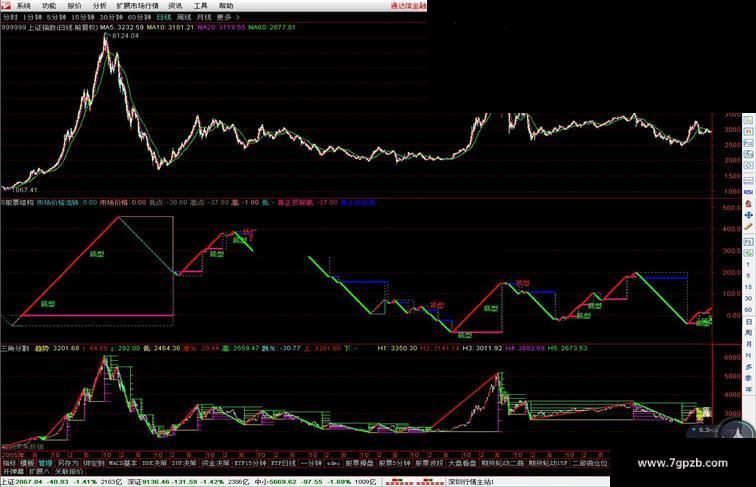Click the F10 info sidebar icon
The height and width of the screenshot is (487, 756).
pos(749,143)
